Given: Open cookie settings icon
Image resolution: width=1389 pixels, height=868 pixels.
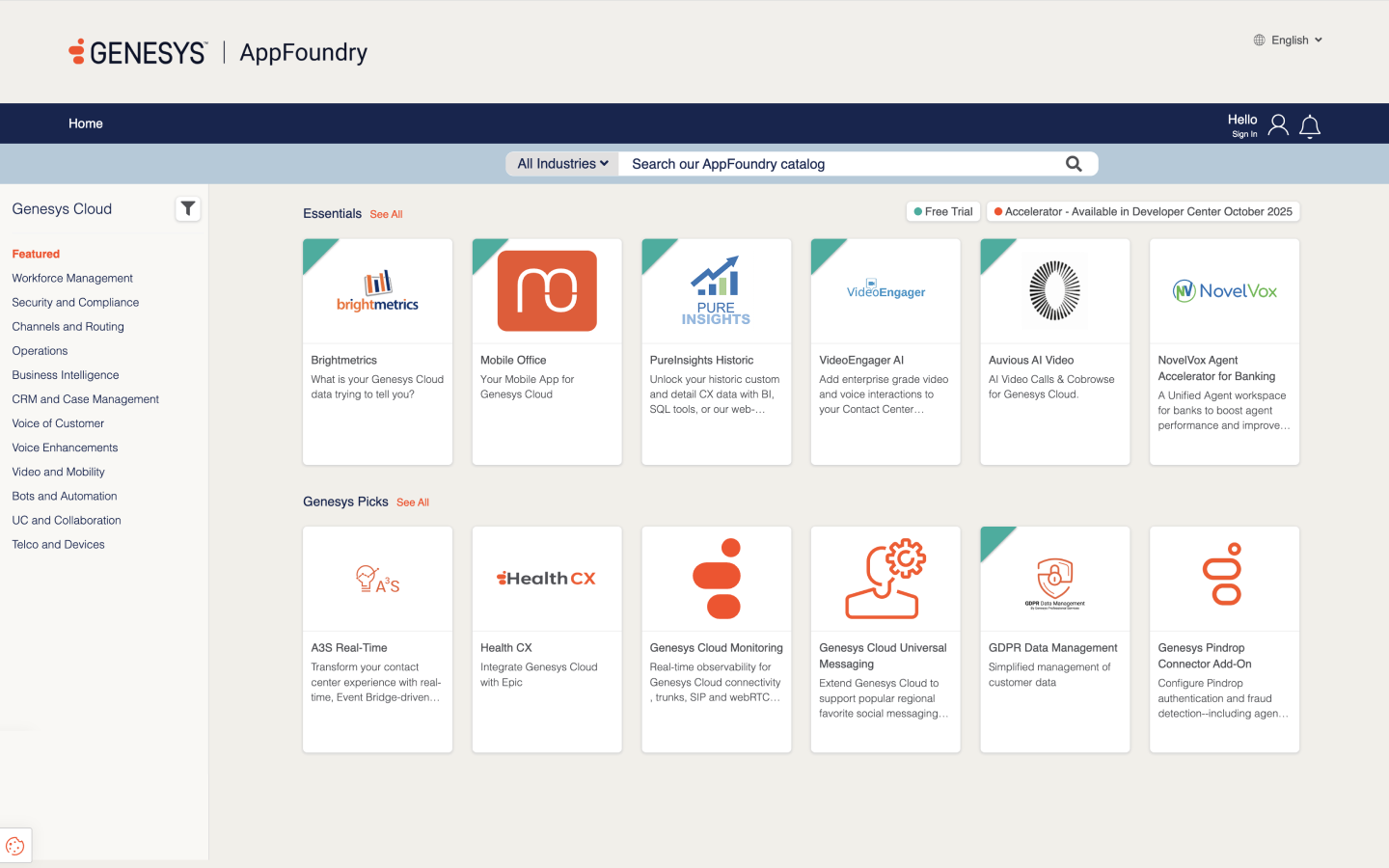Looking at the screenshot, I should [15, 846].
